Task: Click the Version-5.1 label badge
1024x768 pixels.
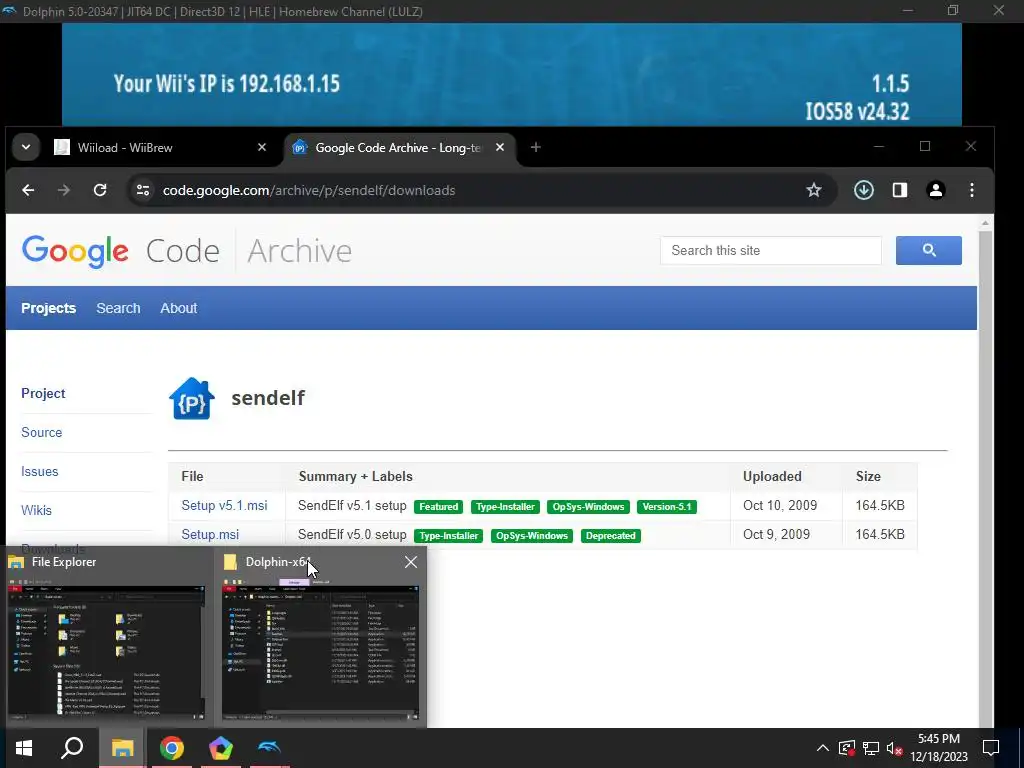Action: (x=667, y=507)
